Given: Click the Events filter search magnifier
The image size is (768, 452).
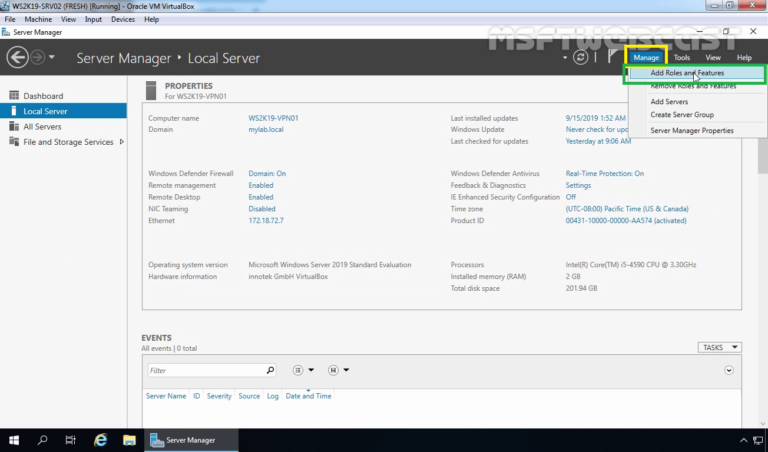Looking at the screenshot, I should [270, 370].
